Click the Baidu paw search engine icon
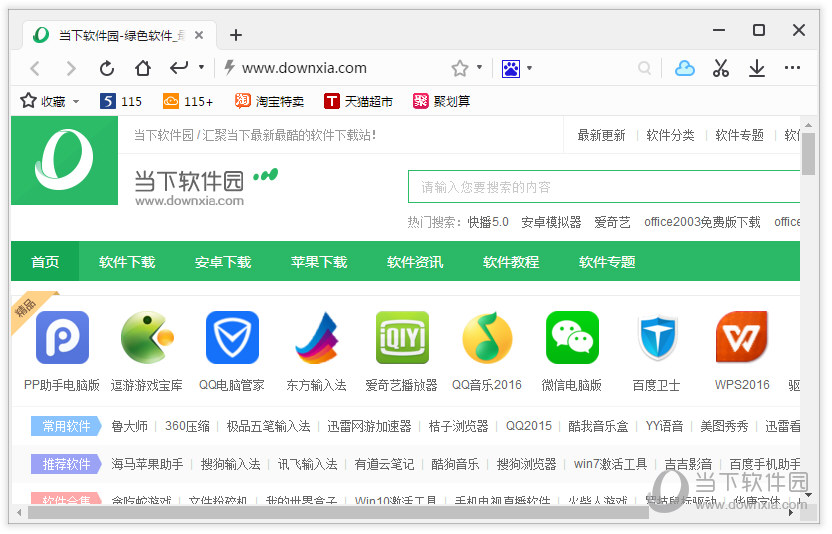 tap(510, 68)
